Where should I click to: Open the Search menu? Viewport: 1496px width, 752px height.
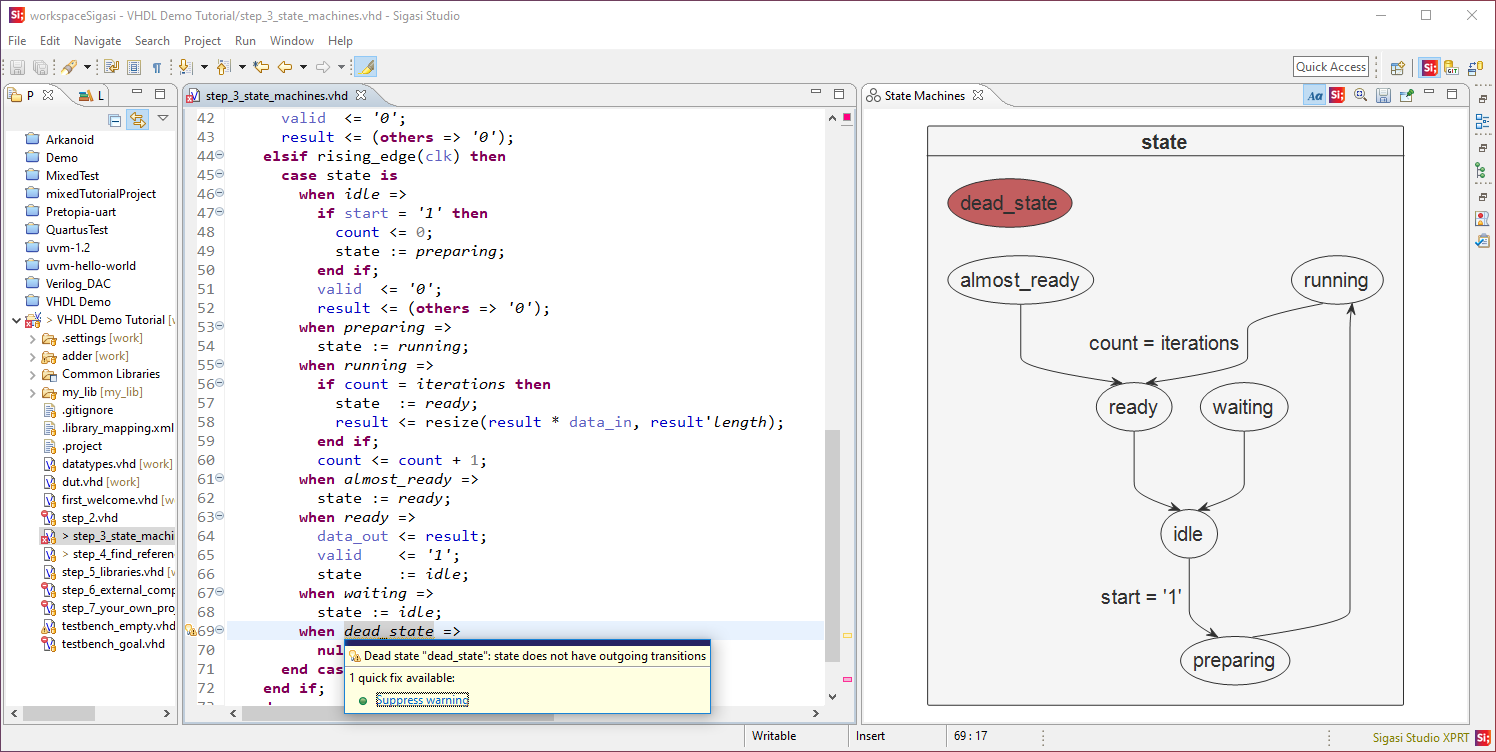click(x=152, y=41)
